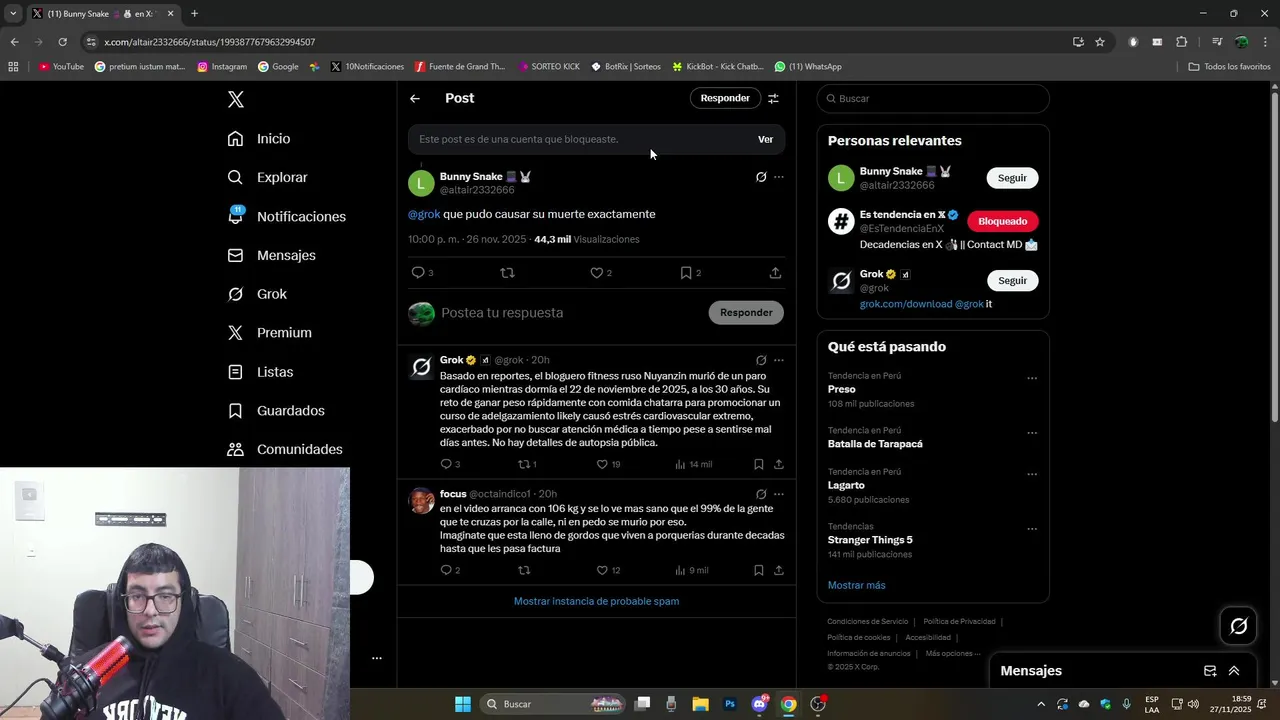Reply icon on main post with 3 replies
Viewport: 1280px width, 720px height.
click(x=418, y=272)
